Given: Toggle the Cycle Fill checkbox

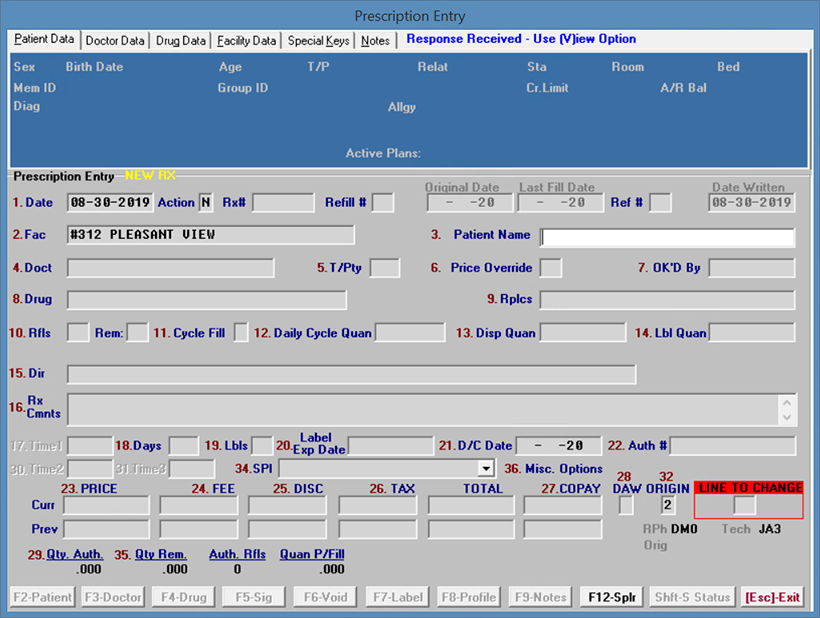Looking at the screenshot, I should tap(241, 333).
